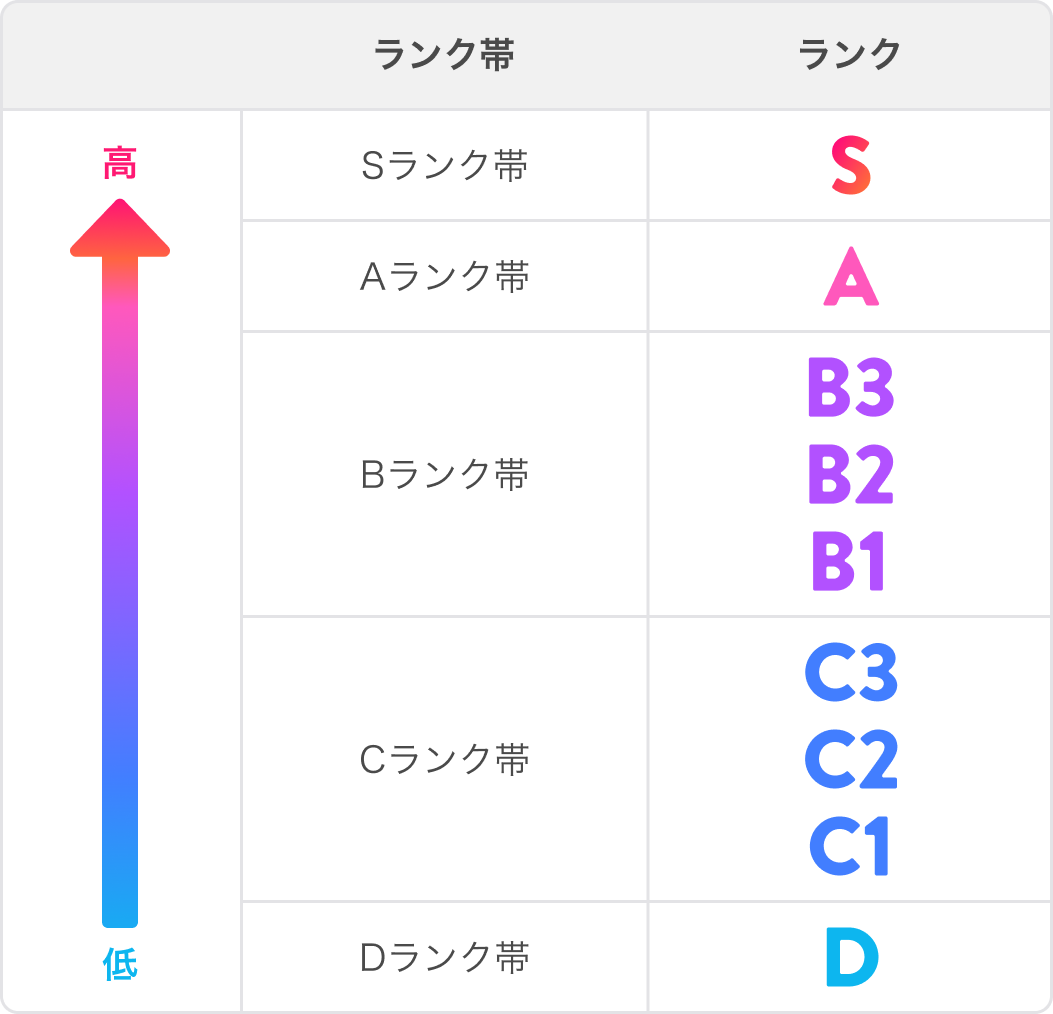Click the red 高 label
The height and width of the screenshot is (1014, 1053).
(x=120, y=163)
